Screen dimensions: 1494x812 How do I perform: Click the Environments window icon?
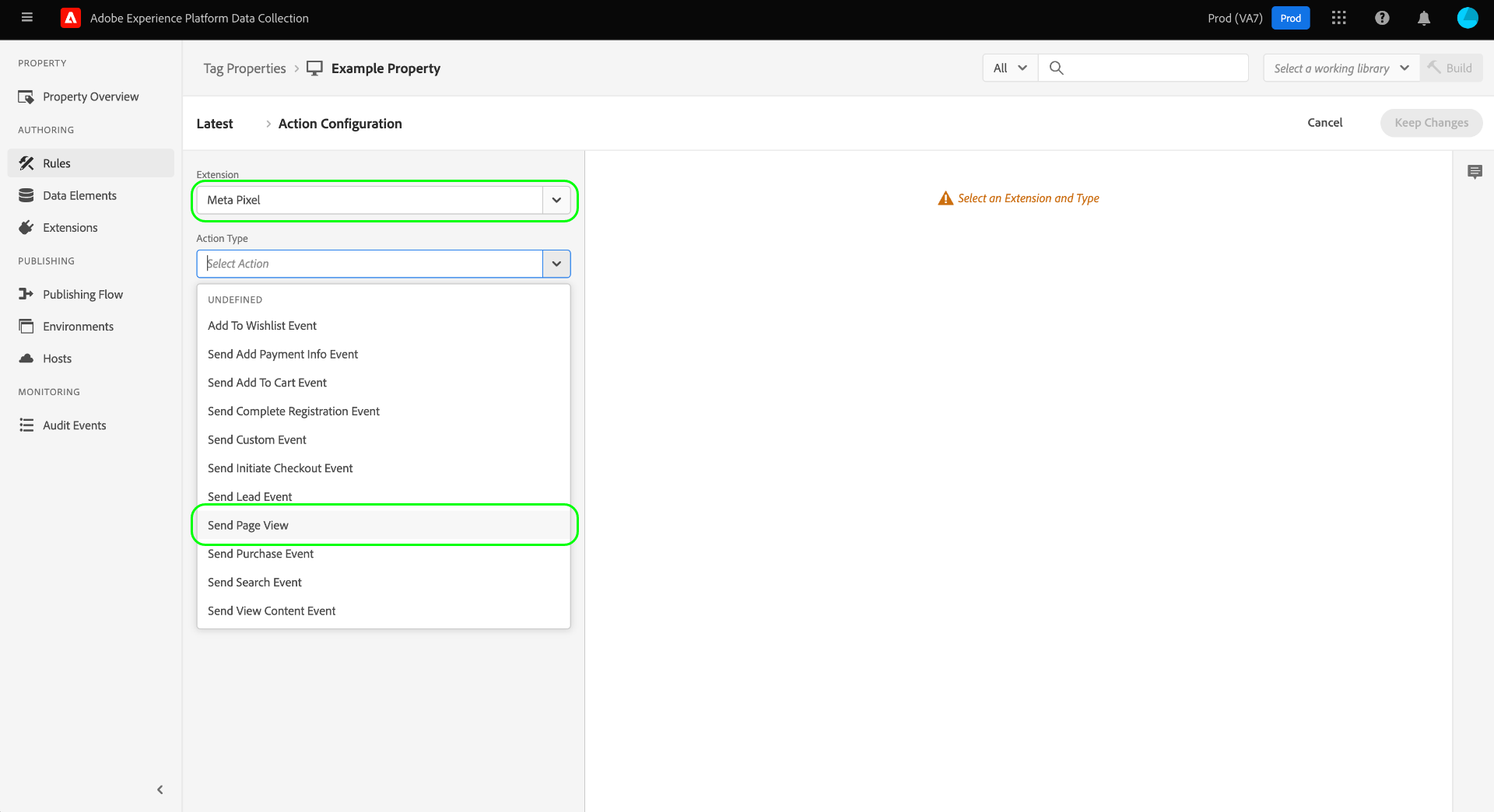click(x=26, y=326)
